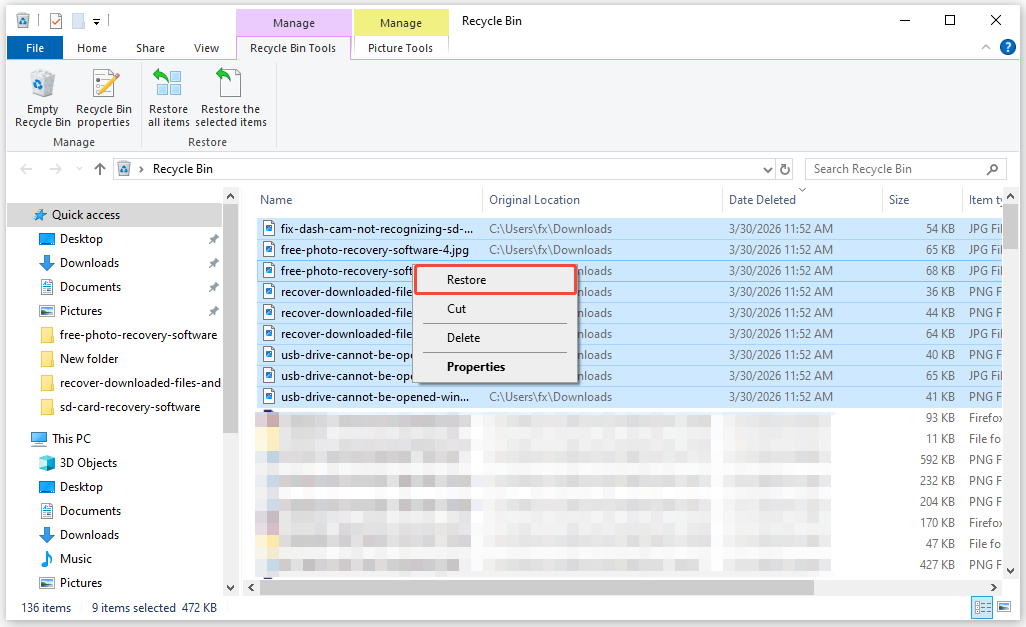The width and height of the screenshot is (1026, 627).
Task: Click the Recycle Bin icon in address bar
Action: pyautogui.click(x=124, y=169)
